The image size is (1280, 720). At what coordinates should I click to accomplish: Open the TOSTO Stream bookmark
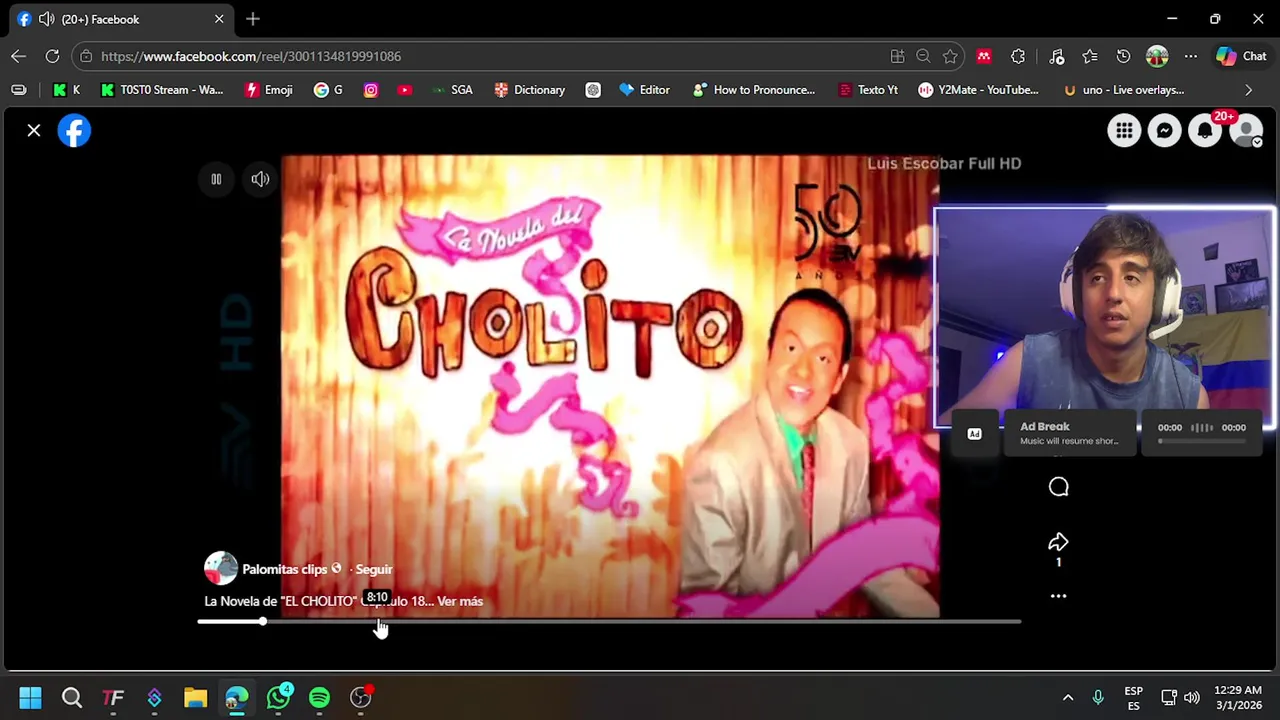click(x=162, y=90)
